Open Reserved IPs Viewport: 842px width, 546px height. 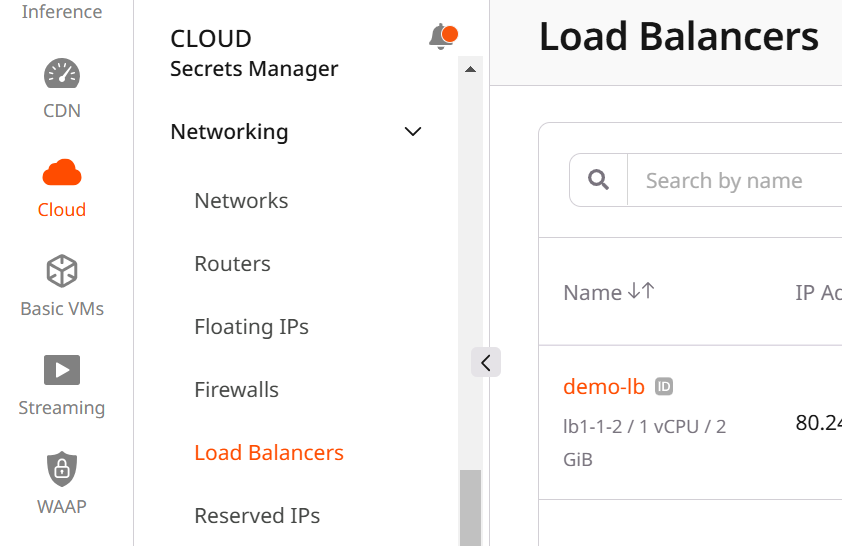pyautogui.click(x=257, y=515)
